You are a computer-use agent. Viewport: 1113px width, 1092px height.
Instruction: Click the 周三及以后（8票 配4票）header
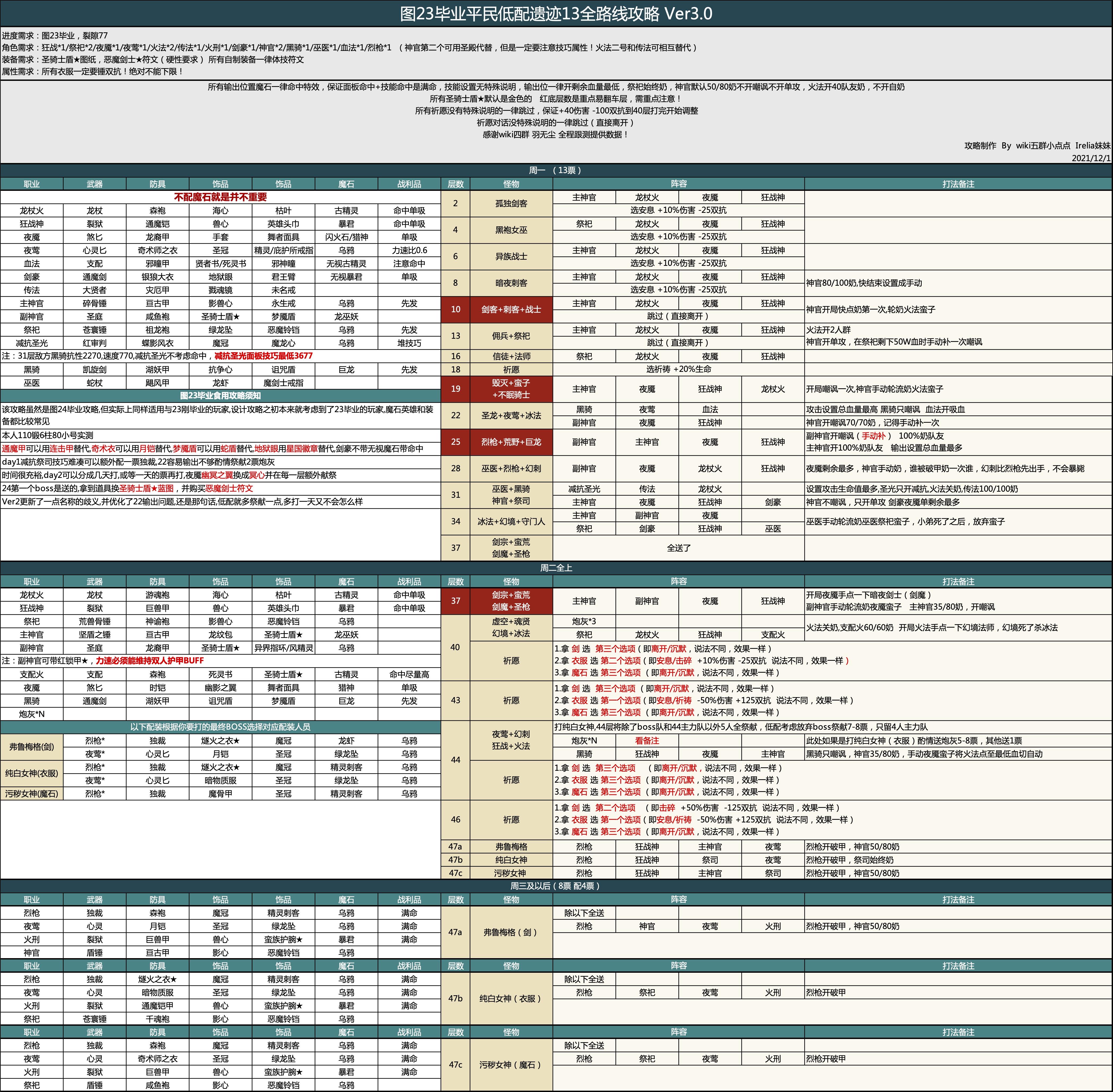(556, 886)
